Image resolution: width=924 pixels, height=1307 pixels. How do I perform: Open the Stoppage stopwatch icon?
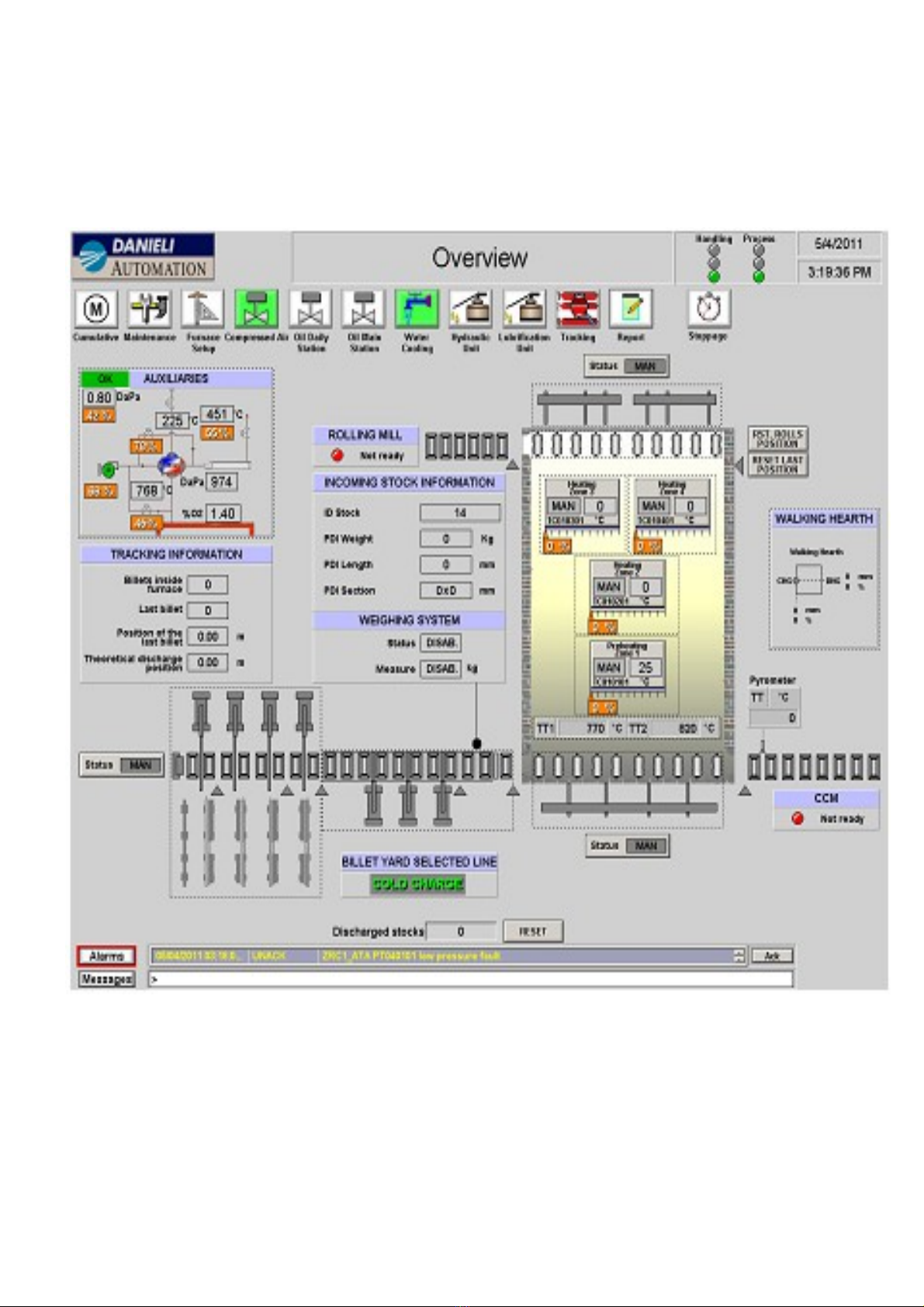(708, 309)
